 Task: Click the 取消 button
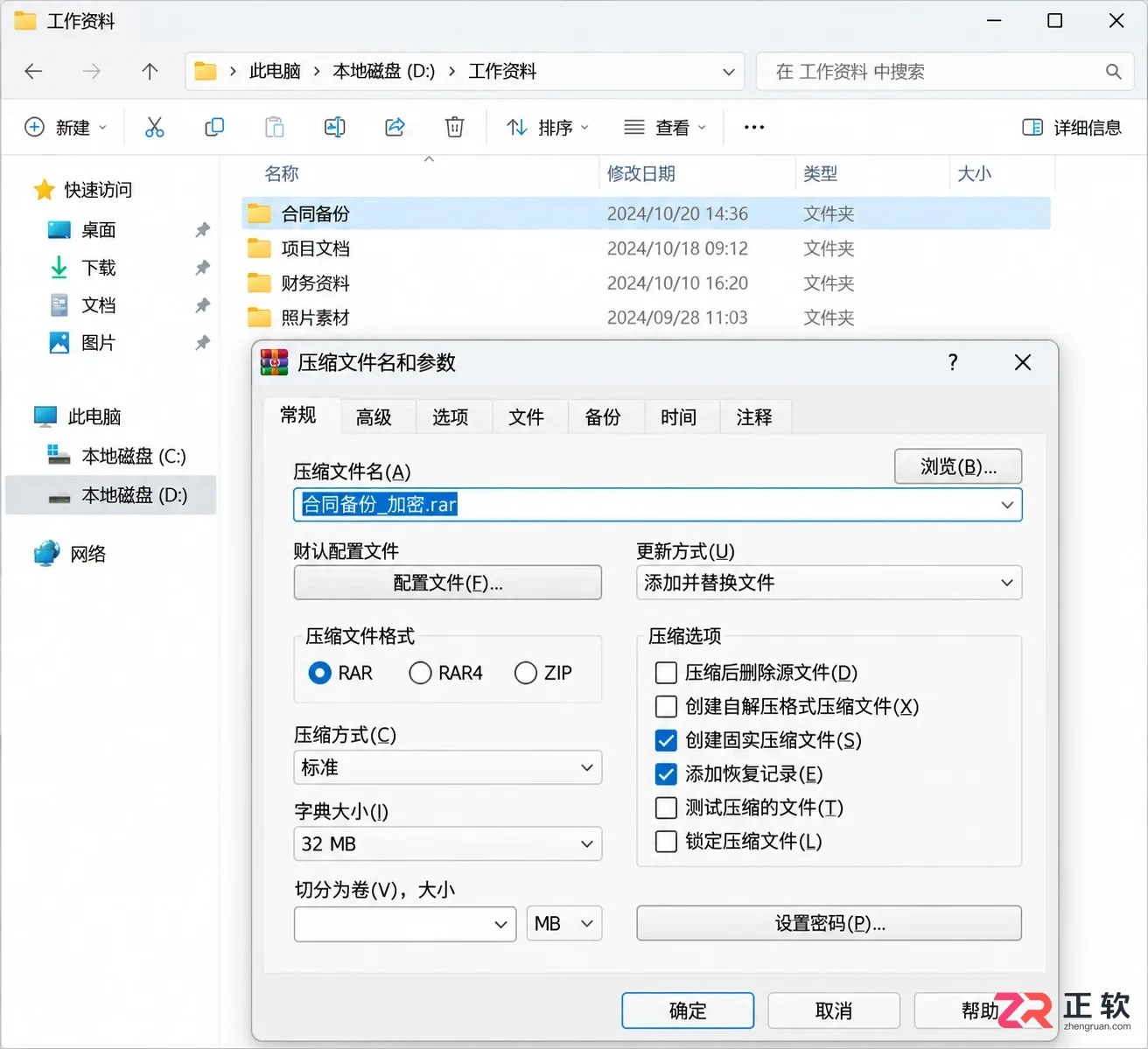[834, 1011]
